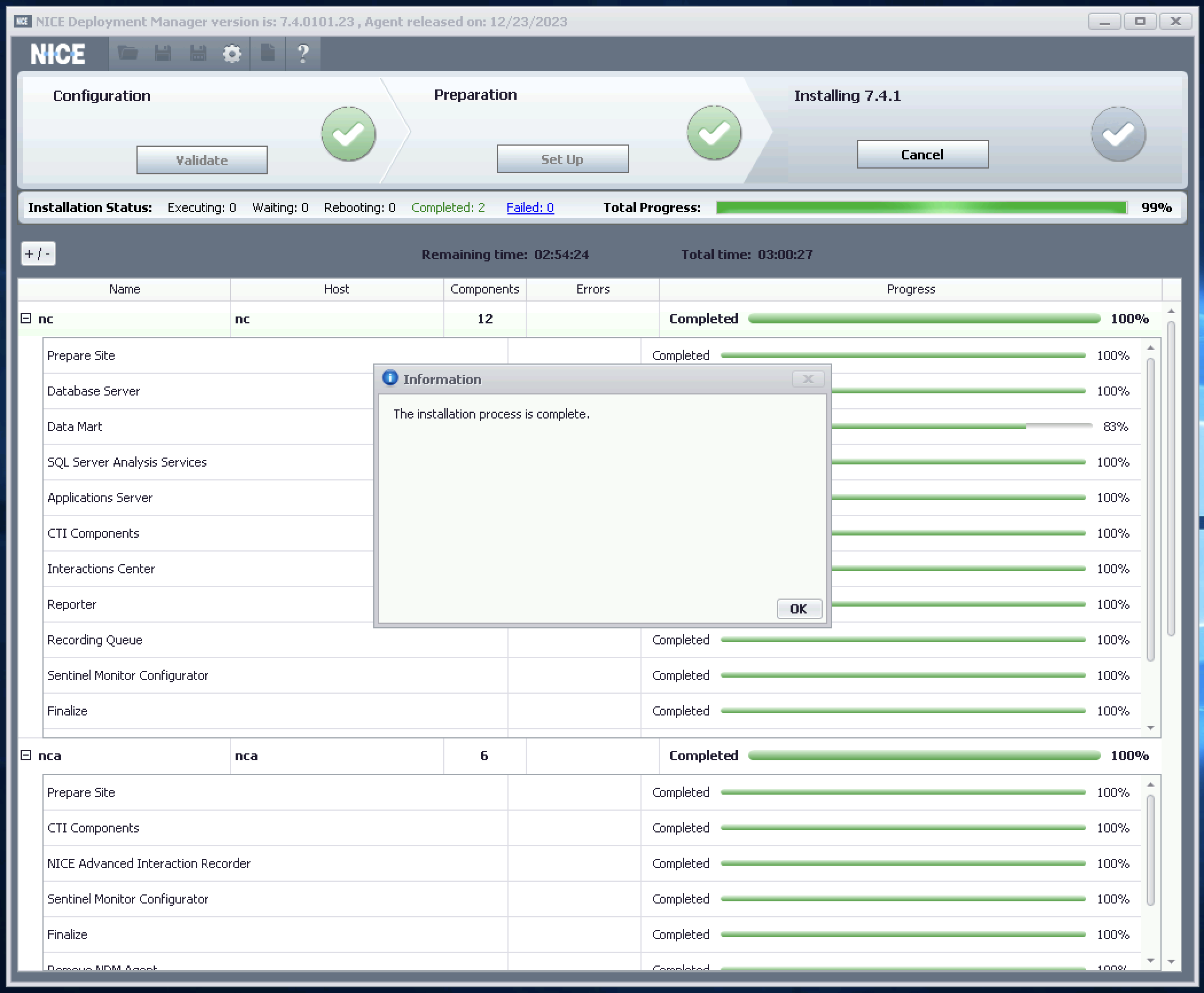Click the Cancel installation button

(922, 154)
